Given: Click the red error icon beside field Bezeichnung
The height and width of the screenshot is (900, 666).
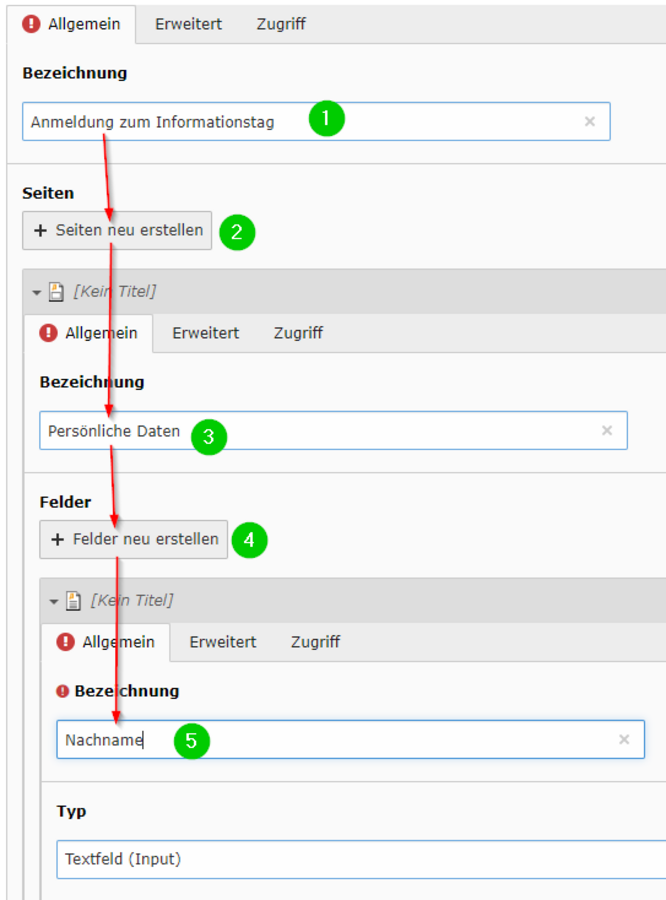Looking at the screenshot, I should 63,691.
